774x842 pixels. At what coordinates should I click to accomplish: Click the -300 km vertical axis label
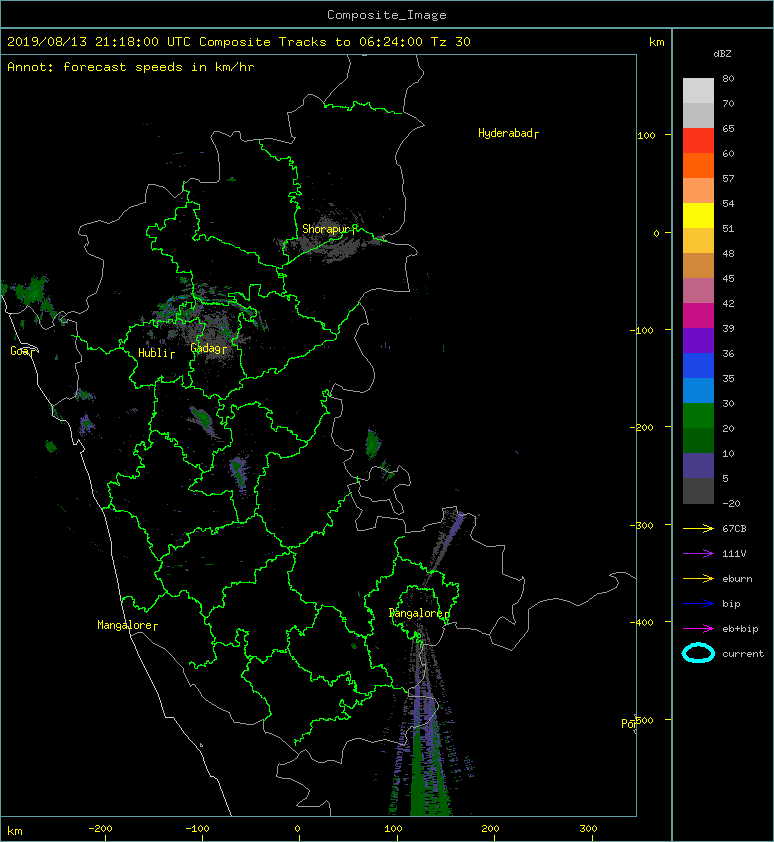(x=641, y=525)
